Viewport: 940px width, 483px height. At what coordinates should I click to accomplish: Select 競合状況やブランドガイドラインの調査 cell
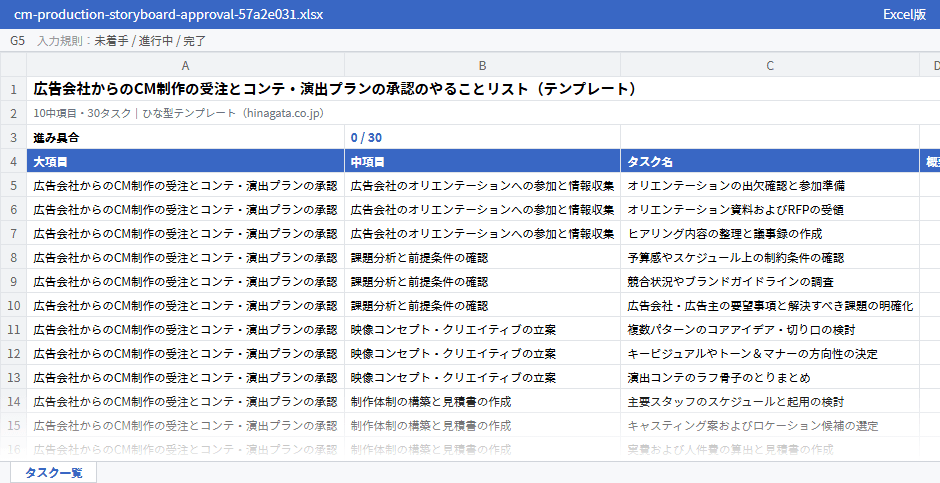(770, 281)
